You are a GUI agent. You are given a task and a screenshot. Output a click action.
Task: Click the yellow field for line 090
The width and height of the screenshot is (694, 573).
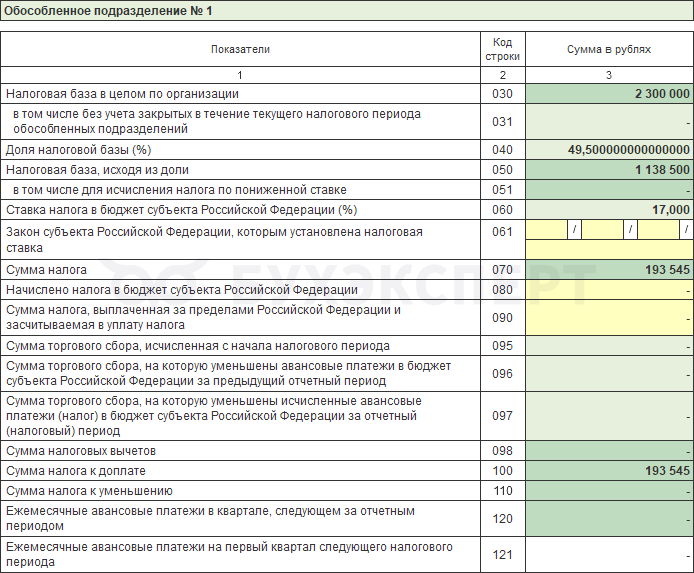609,318
